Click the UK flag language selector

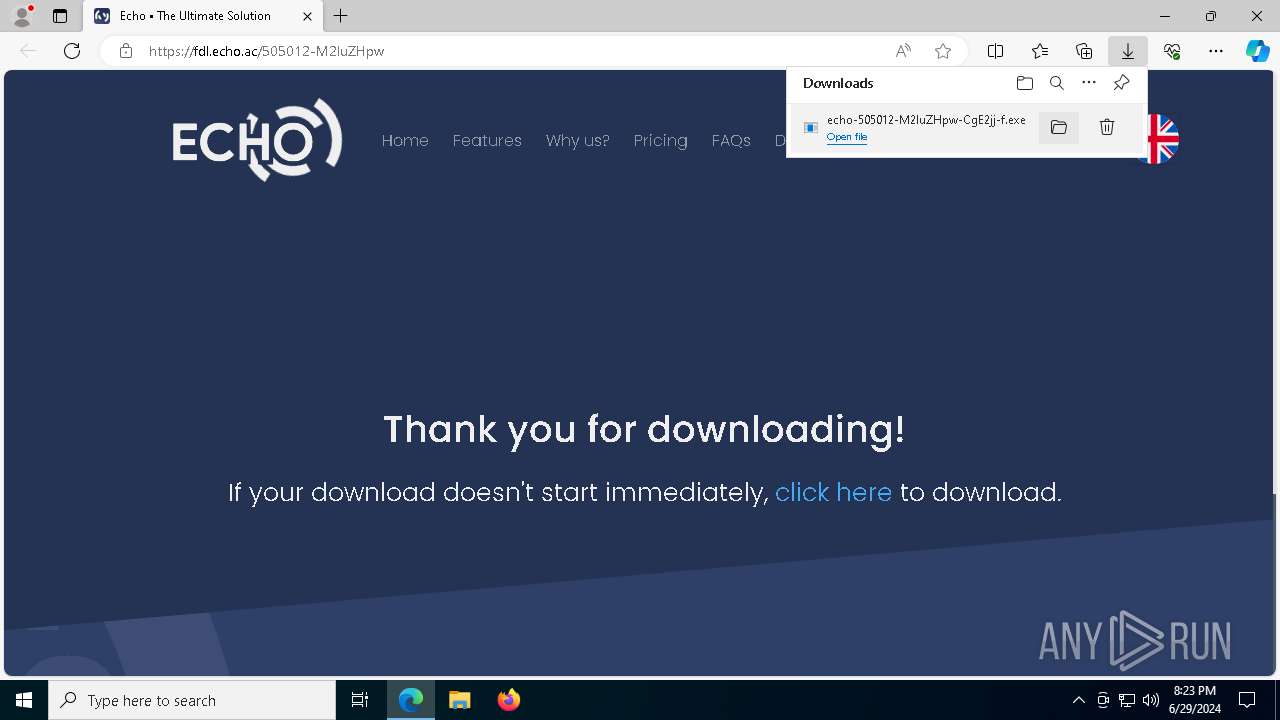tap(1162, 139)
